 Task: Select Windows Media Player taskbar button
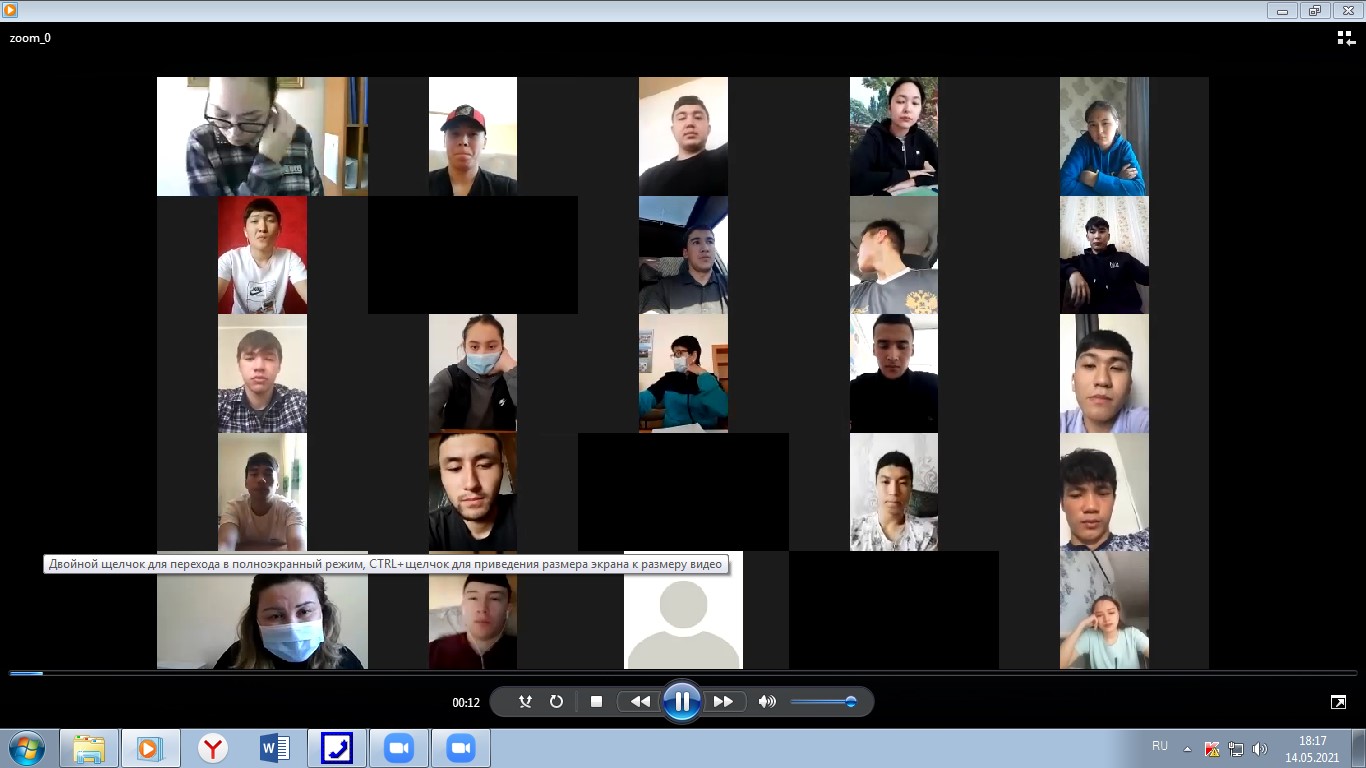(151, 749)
